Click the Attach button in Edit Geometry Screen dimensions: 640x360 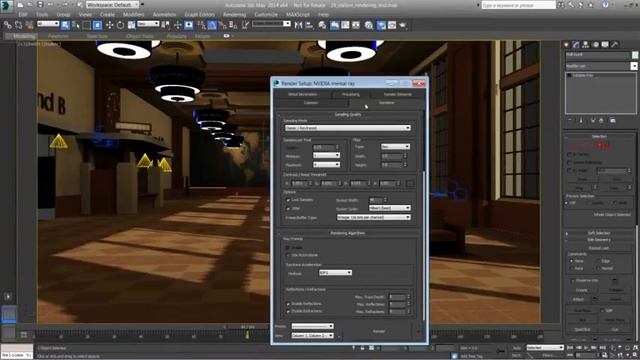[578, 299]
